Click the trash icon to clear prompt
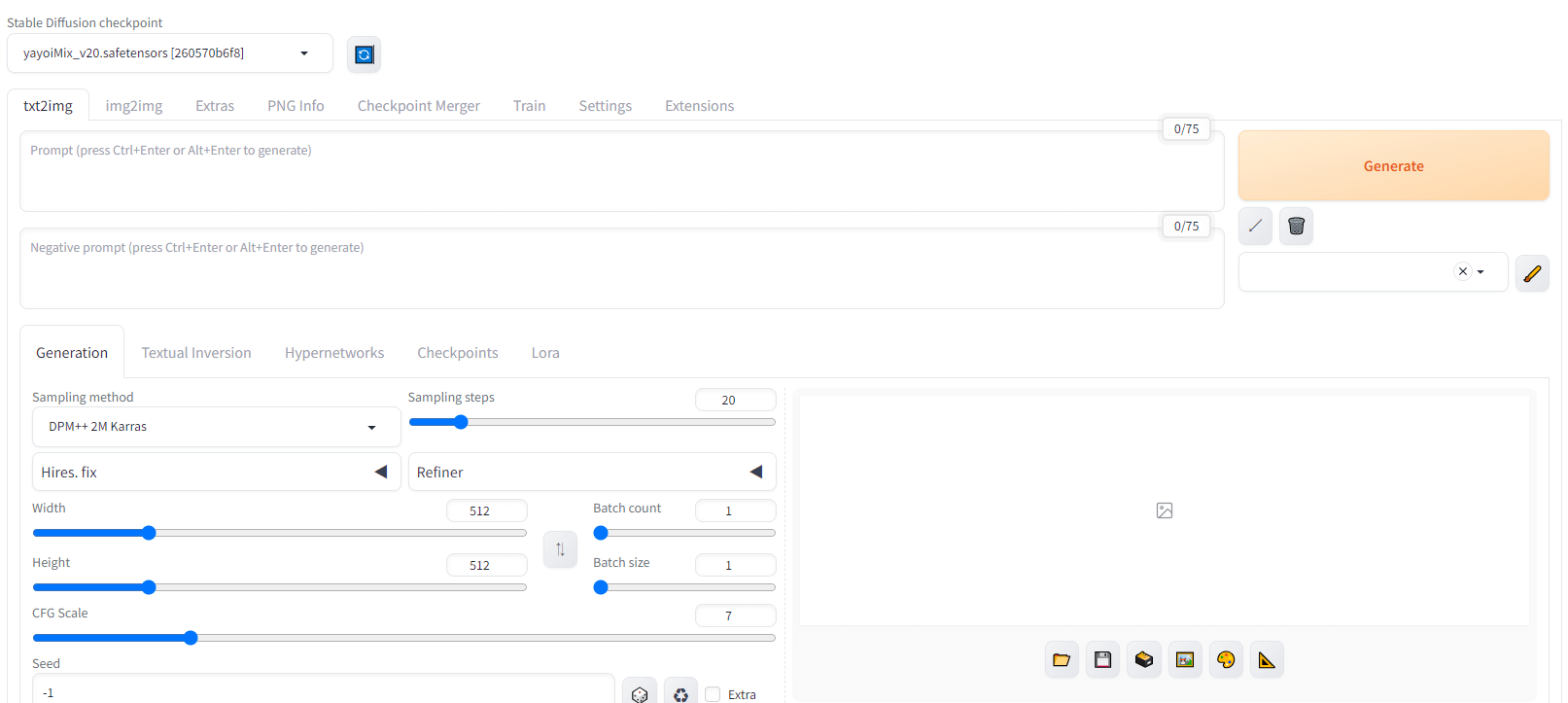1568x703 pixels. pyautogui.click(x=1296, y=226)
